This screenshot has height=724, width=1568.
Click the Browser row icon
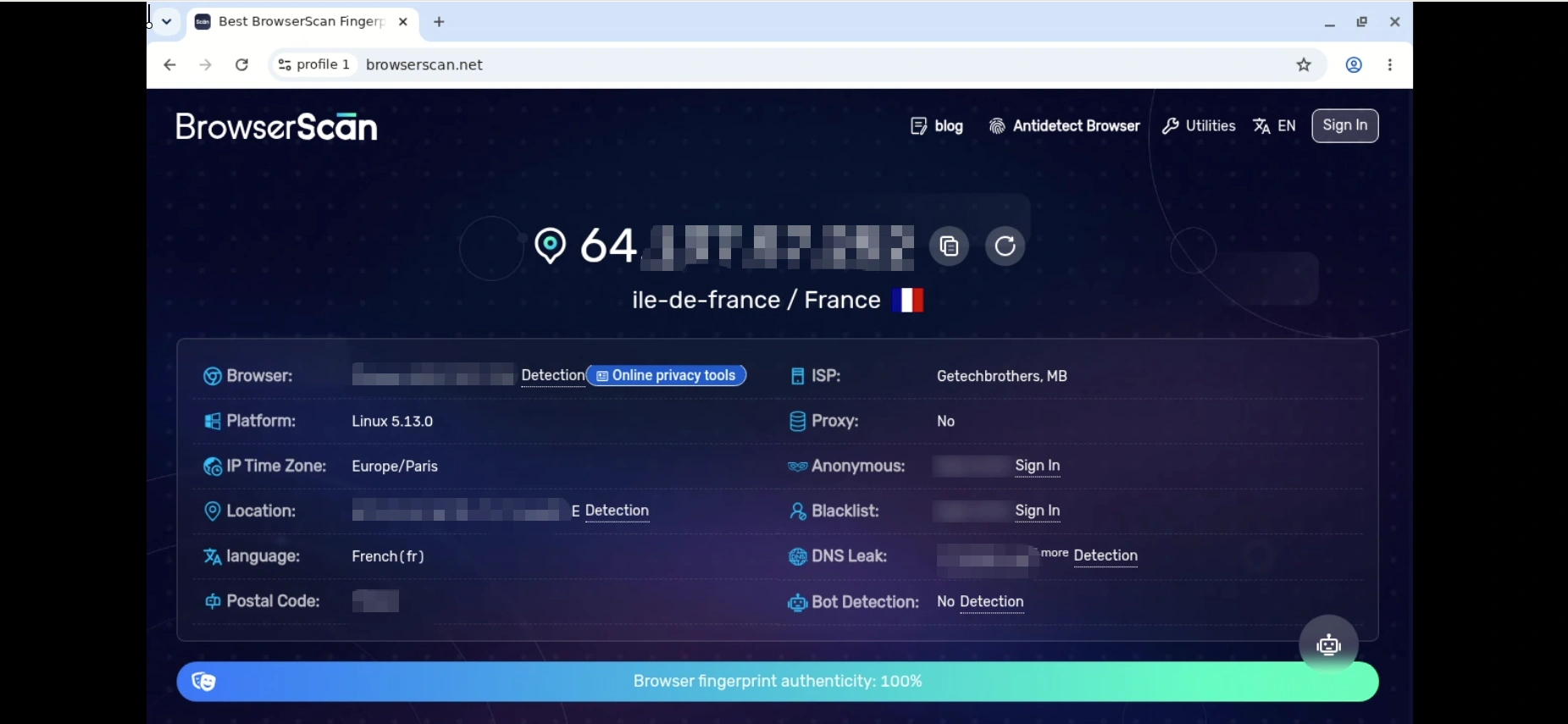click(212, 376)
